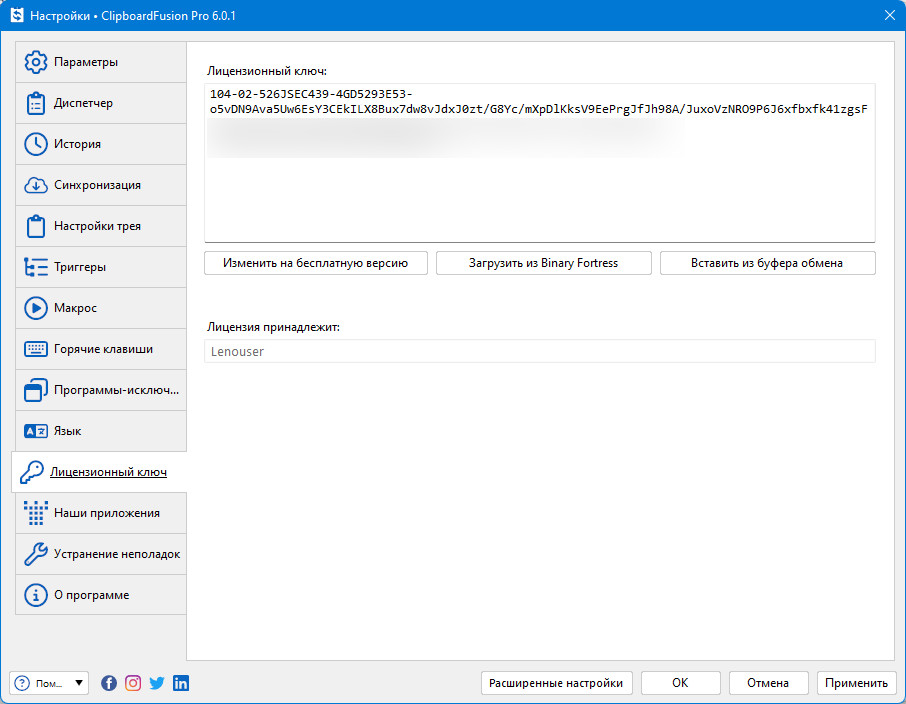Open the Параметры gear icon section
Screen dimensions: 906x704
[36, 62]
